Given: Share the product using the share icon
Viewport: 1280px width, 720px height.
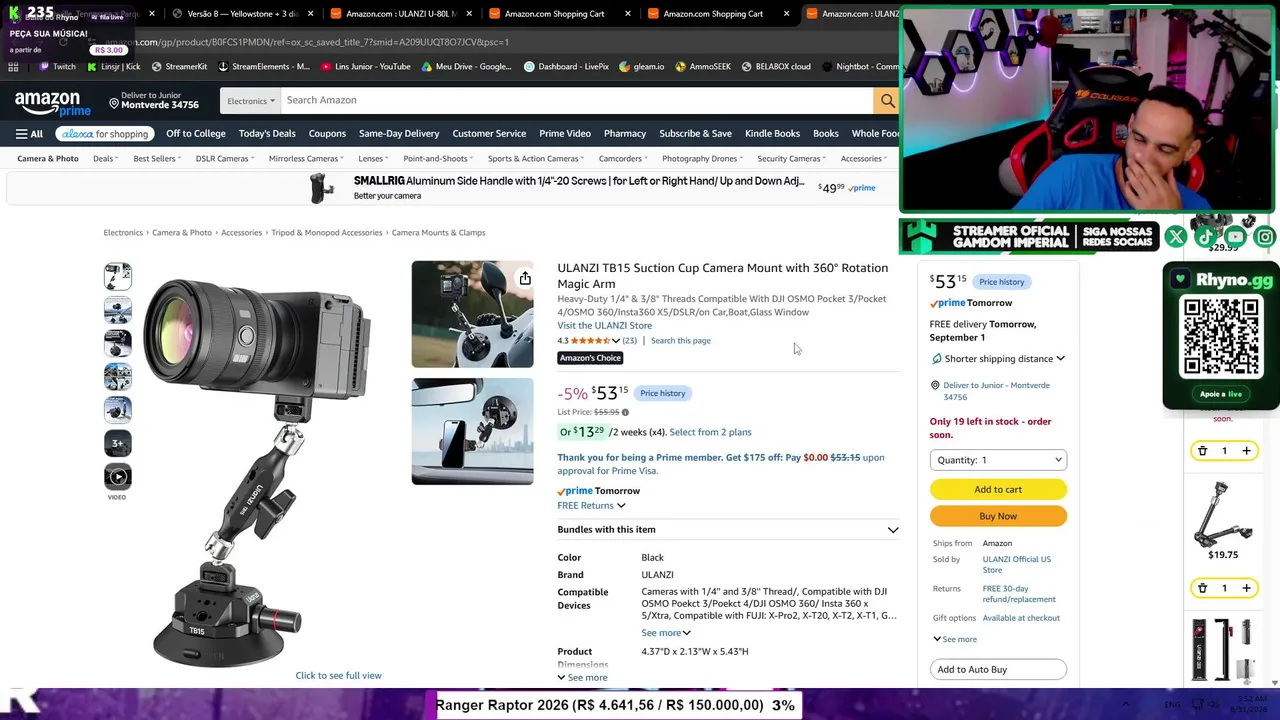Looking at the screenshot, I should pyautogui.click(x=524, y=278).
